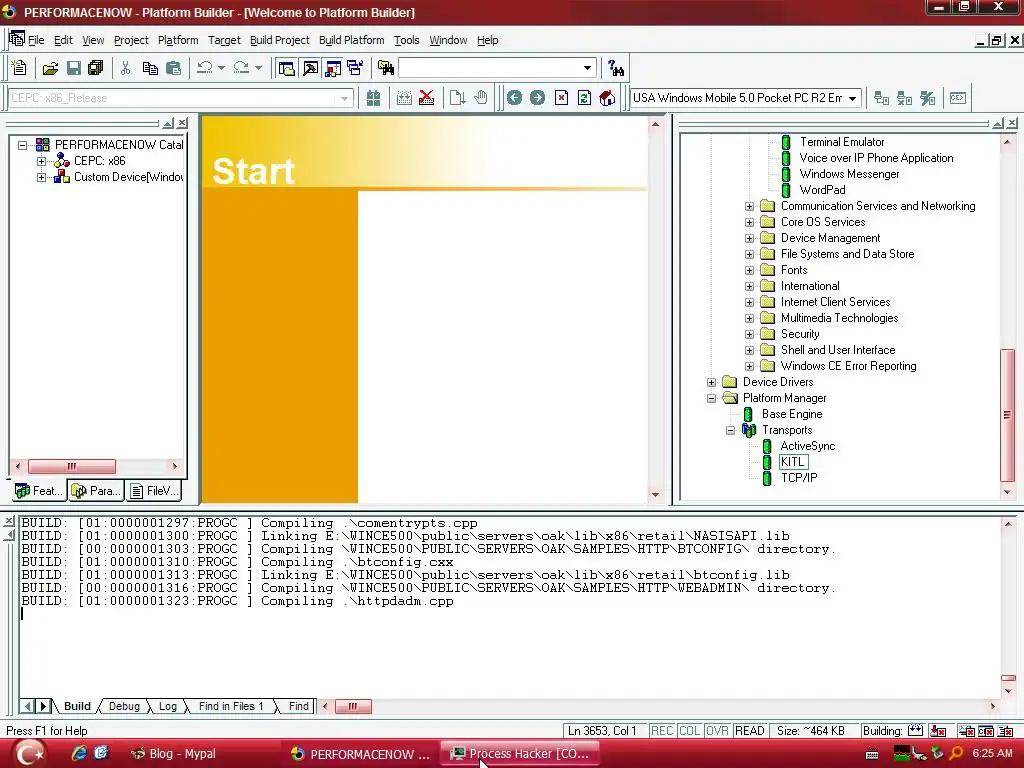
Task: Click the Window List toolbar icon
Action: [355, 68]
